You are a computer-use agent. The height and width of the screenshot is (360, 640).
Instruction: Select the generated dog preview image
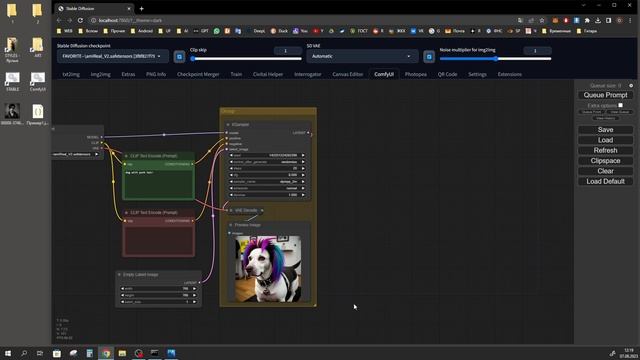(268, 269)
